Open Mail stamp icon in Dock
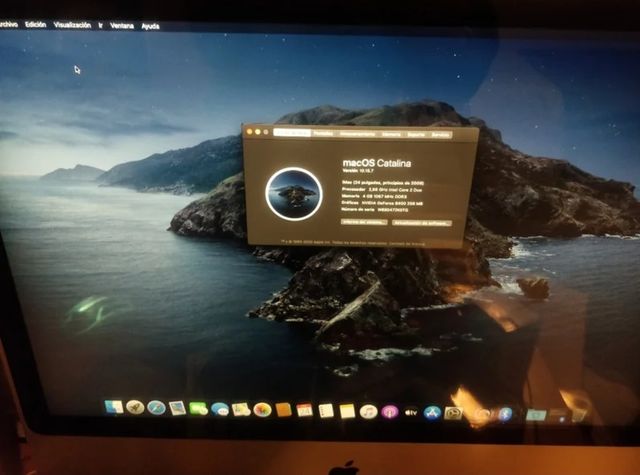This screenshot has width=640, height=475. [177, 408]
